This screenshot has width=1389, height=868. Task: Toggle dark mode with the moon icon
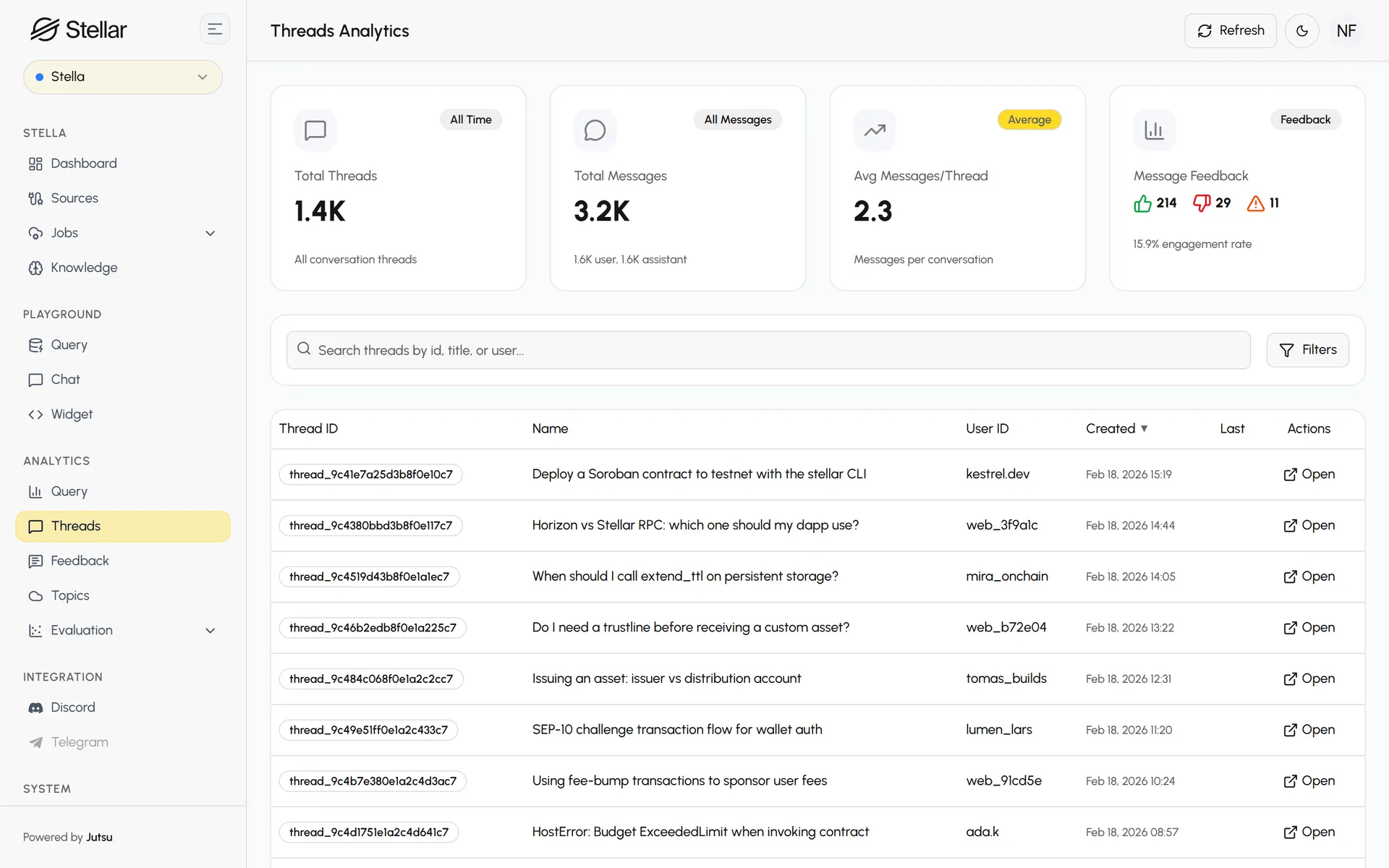[x=1301, y=31]
